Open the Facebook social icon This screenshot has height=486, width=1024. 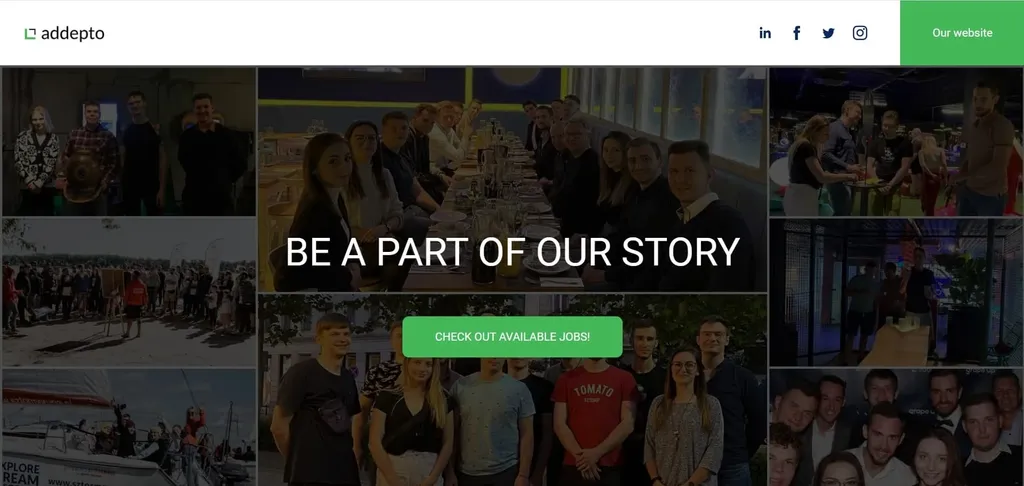[797, 33]
